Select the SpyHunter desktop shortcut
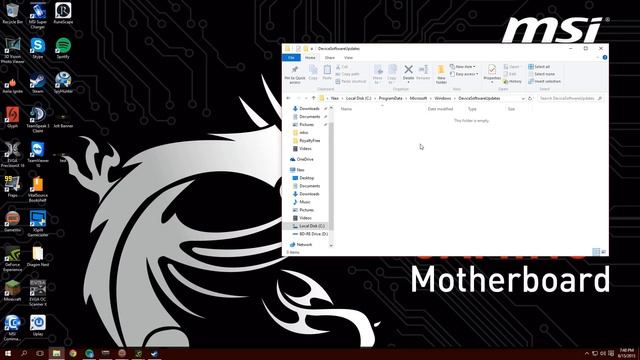The width and height of the screenshot is (640, 360). pos(63,83)
